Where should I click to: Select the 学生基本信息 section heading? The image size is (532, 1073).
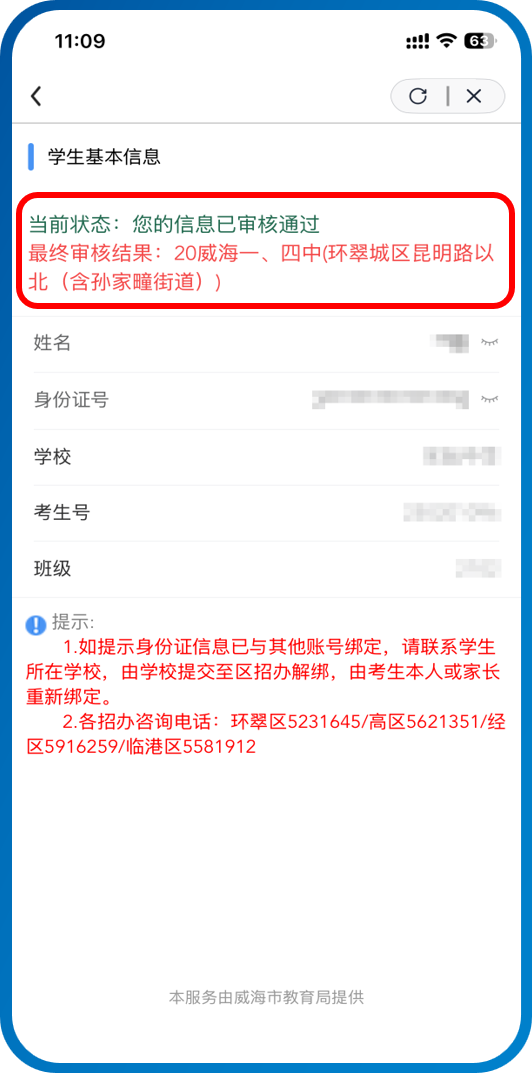[103, 157]
